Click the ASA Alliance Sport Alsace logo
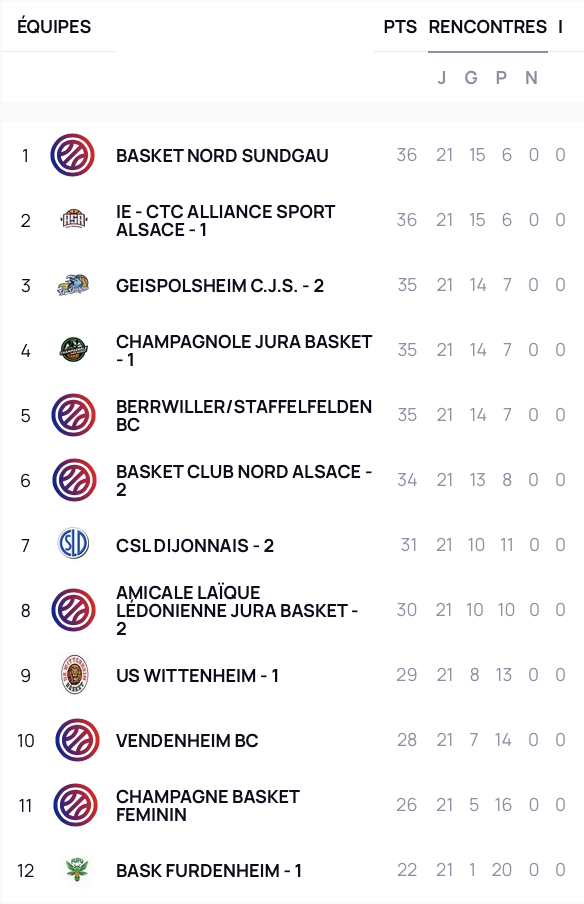This screenshot has width=584, height=904. [74, 220]
